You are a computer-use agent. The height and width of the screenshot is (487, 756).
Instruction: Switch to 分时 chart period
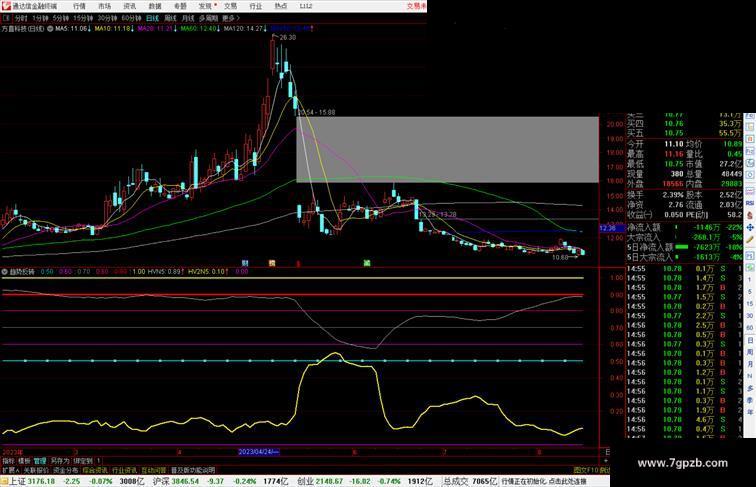21,18
